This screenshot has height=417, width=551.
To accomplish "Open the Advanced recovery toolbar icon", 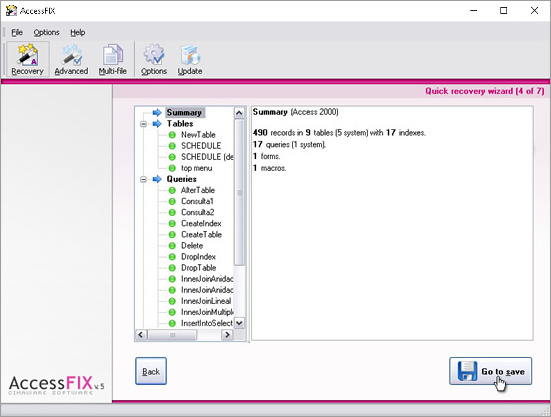I will [x=71, y=59].
